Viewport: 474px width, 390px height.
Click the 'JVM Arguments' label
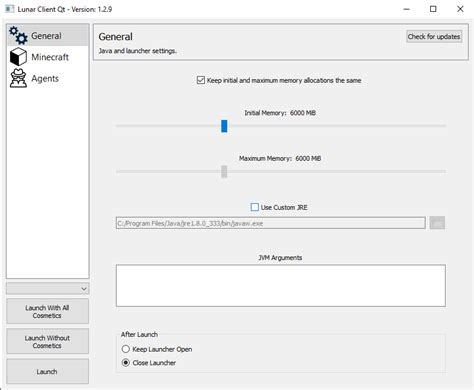coord(280,258)
